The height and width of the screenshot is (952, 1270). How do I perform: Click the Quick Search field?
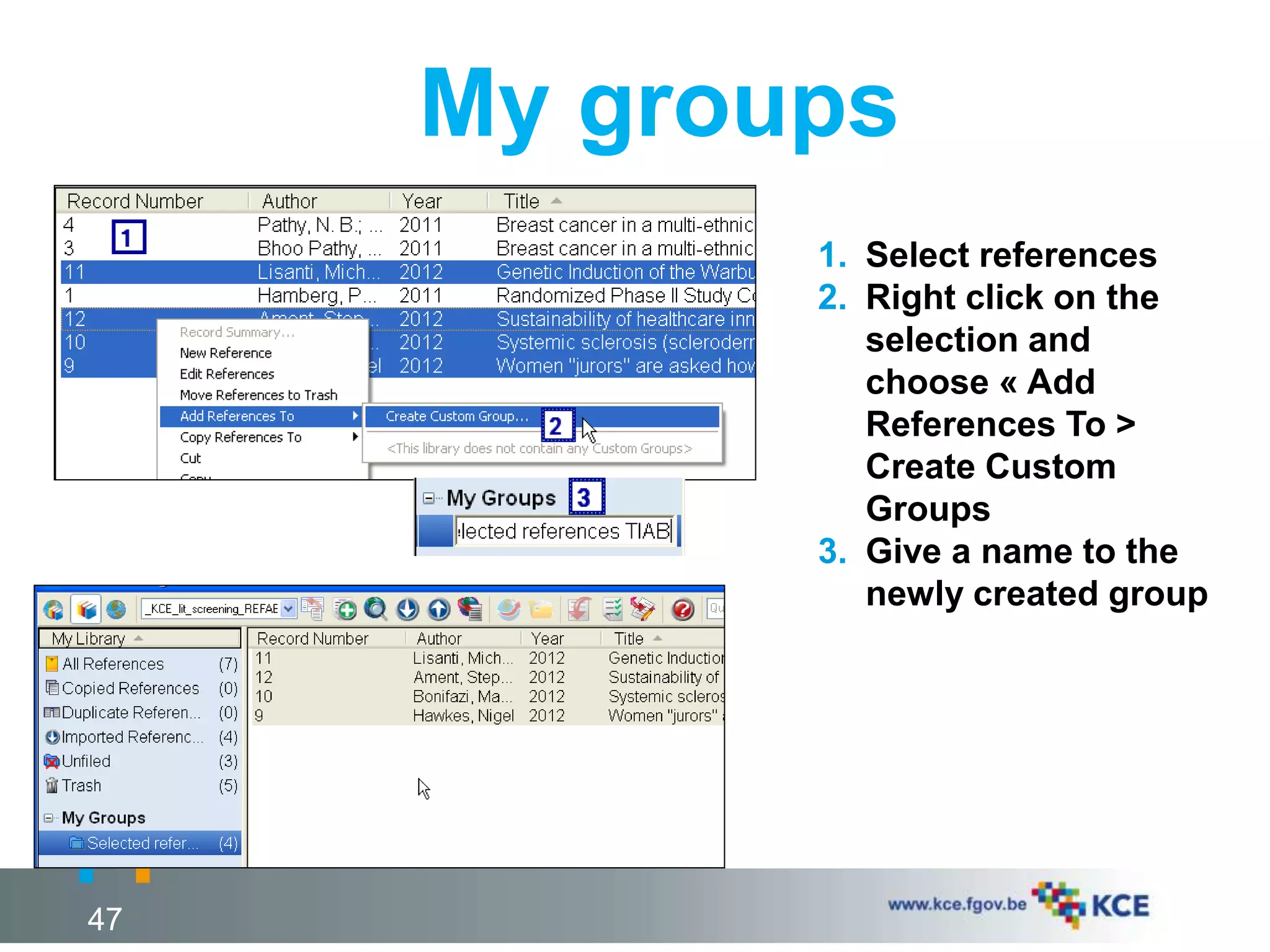pyautogui.click(x=716, y=609)
